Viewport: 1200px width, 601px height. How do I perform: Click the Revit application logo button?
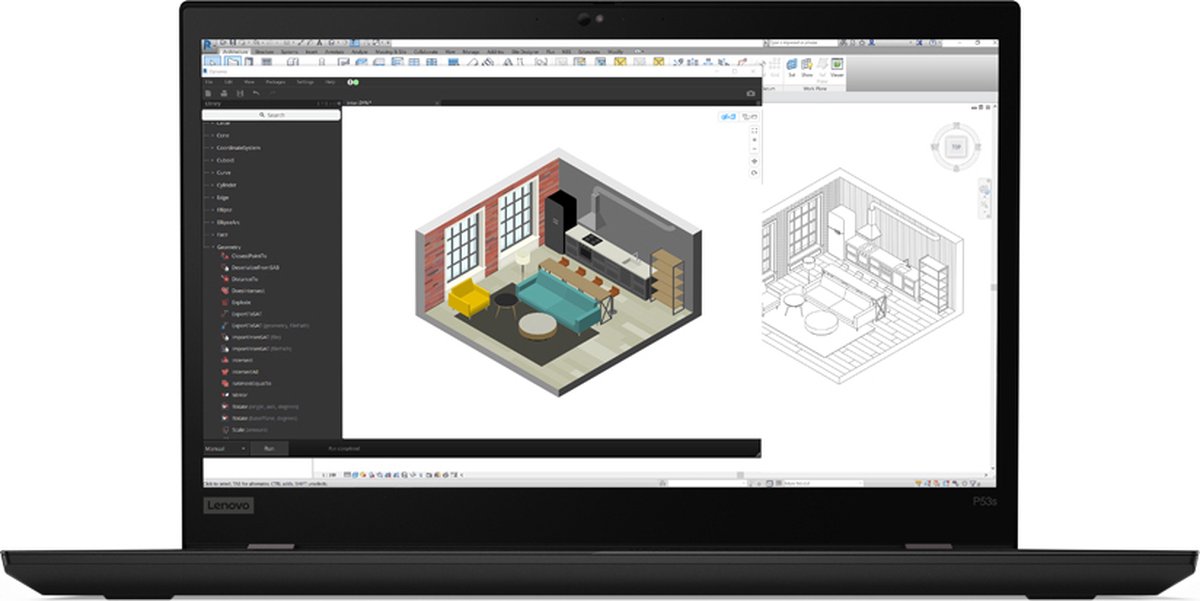pos(208,45)
